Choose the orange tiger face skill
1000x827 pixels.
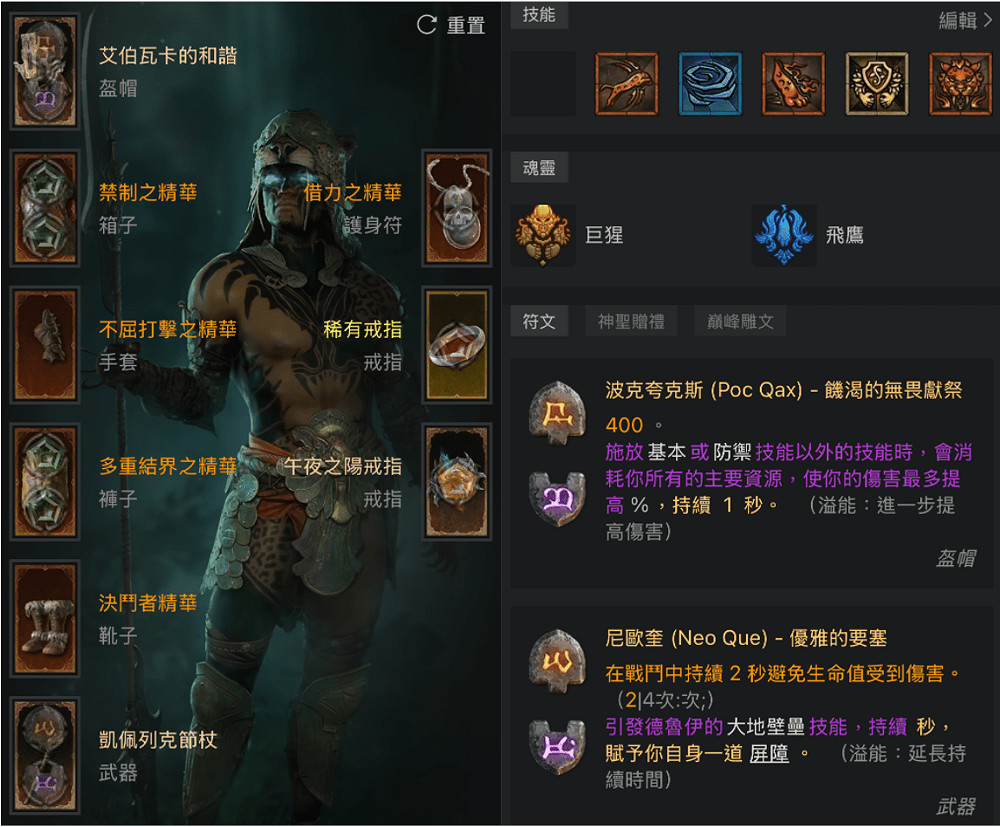960,84
